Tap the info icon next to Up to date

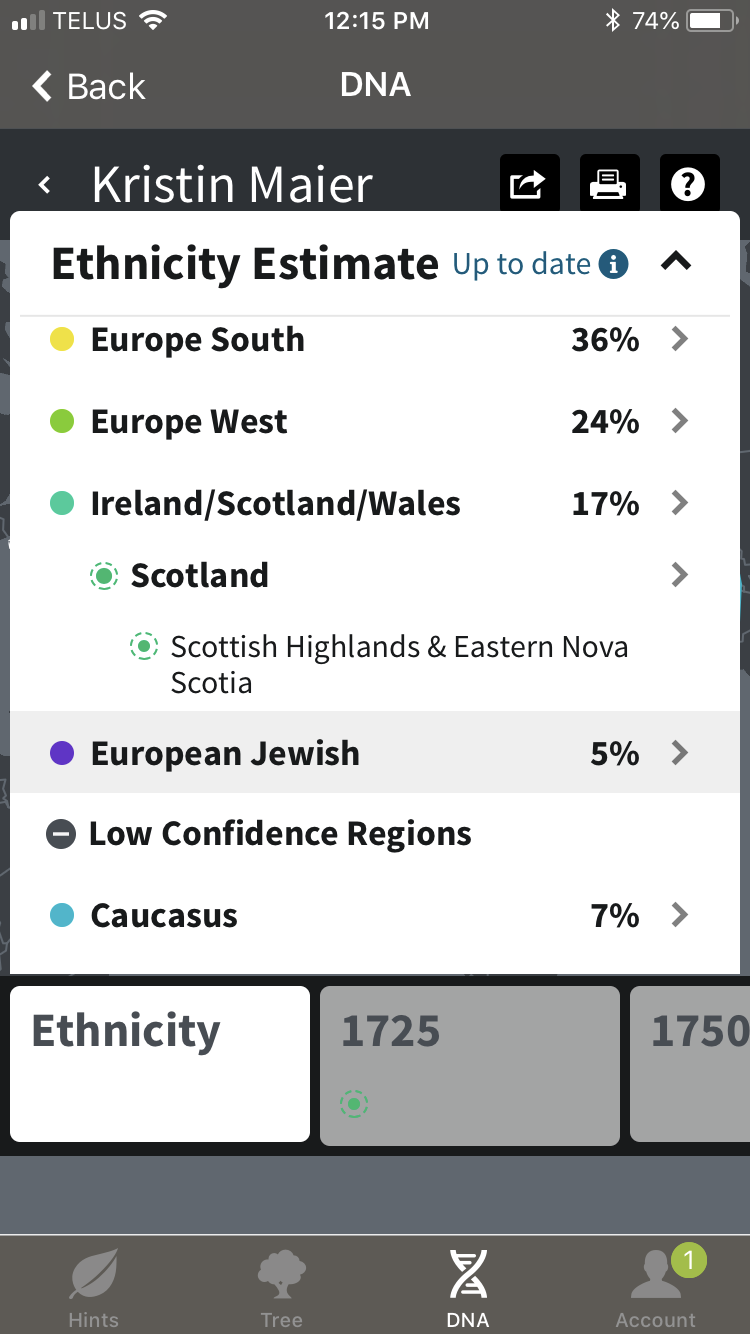click(x=613, y=264)
